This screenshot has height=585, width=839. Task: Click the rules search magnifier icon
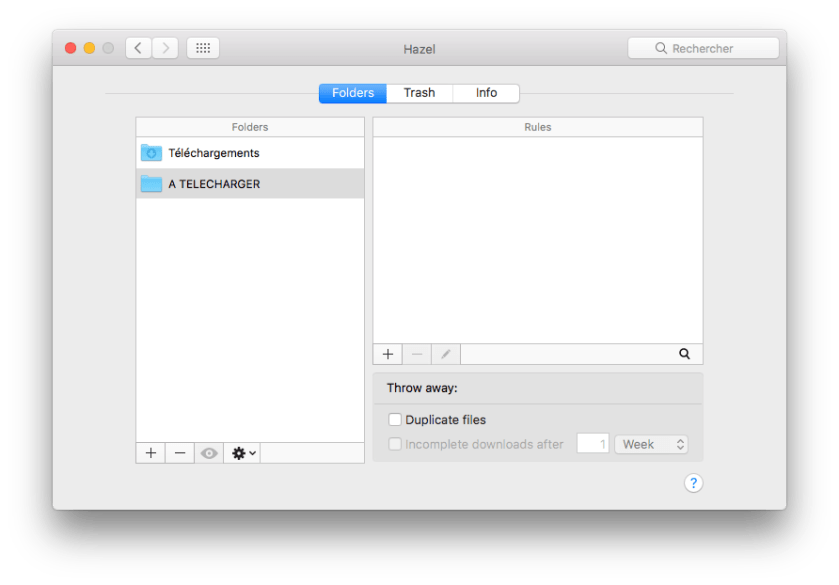click(685, 354)
